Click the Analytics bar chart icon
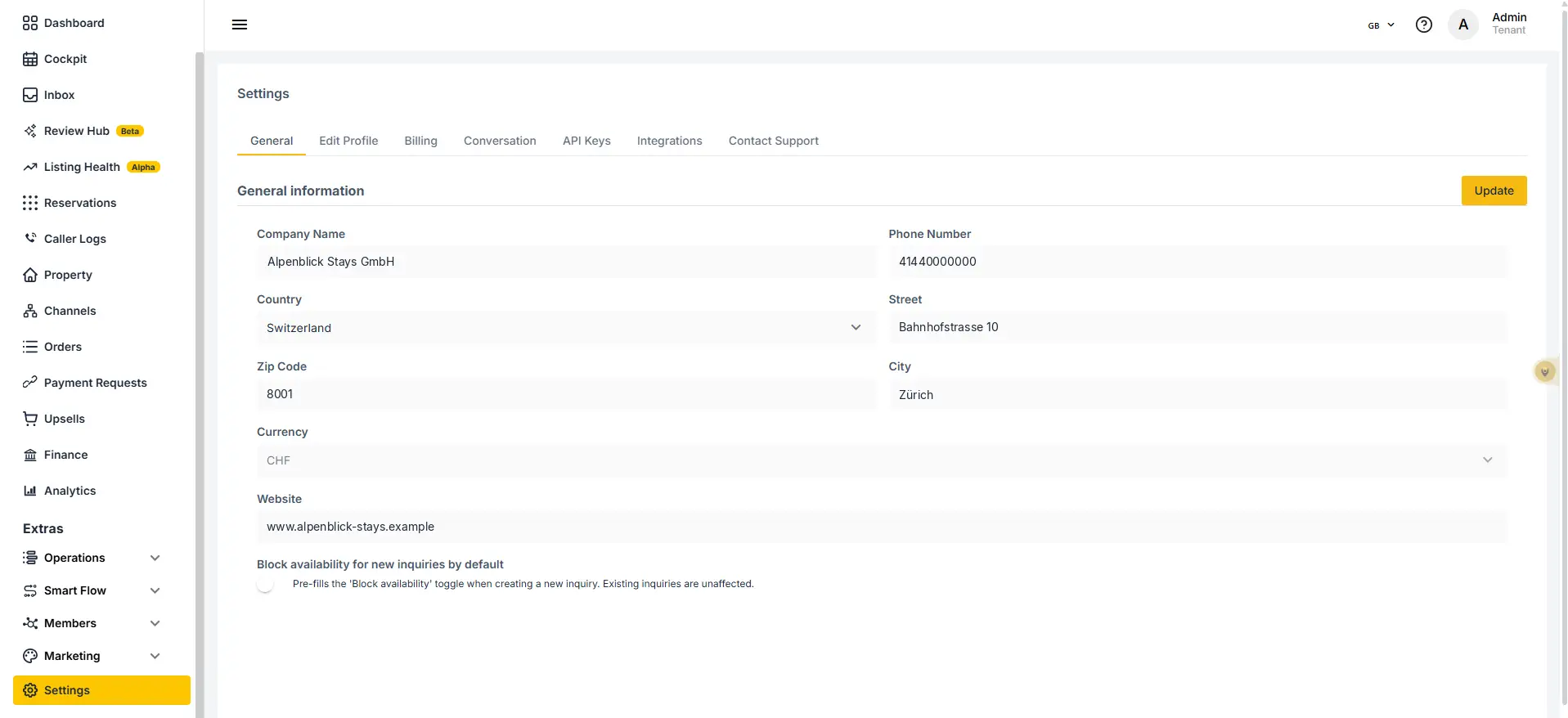 point(30,491)
